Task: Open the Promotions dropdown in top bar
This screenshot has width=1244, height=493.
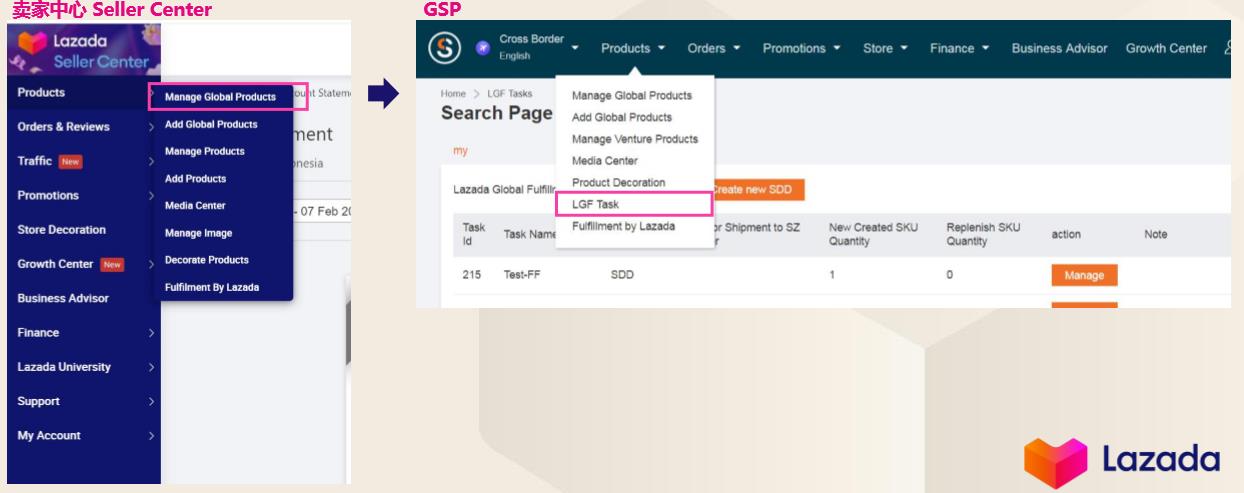Action: click(804, 48)
